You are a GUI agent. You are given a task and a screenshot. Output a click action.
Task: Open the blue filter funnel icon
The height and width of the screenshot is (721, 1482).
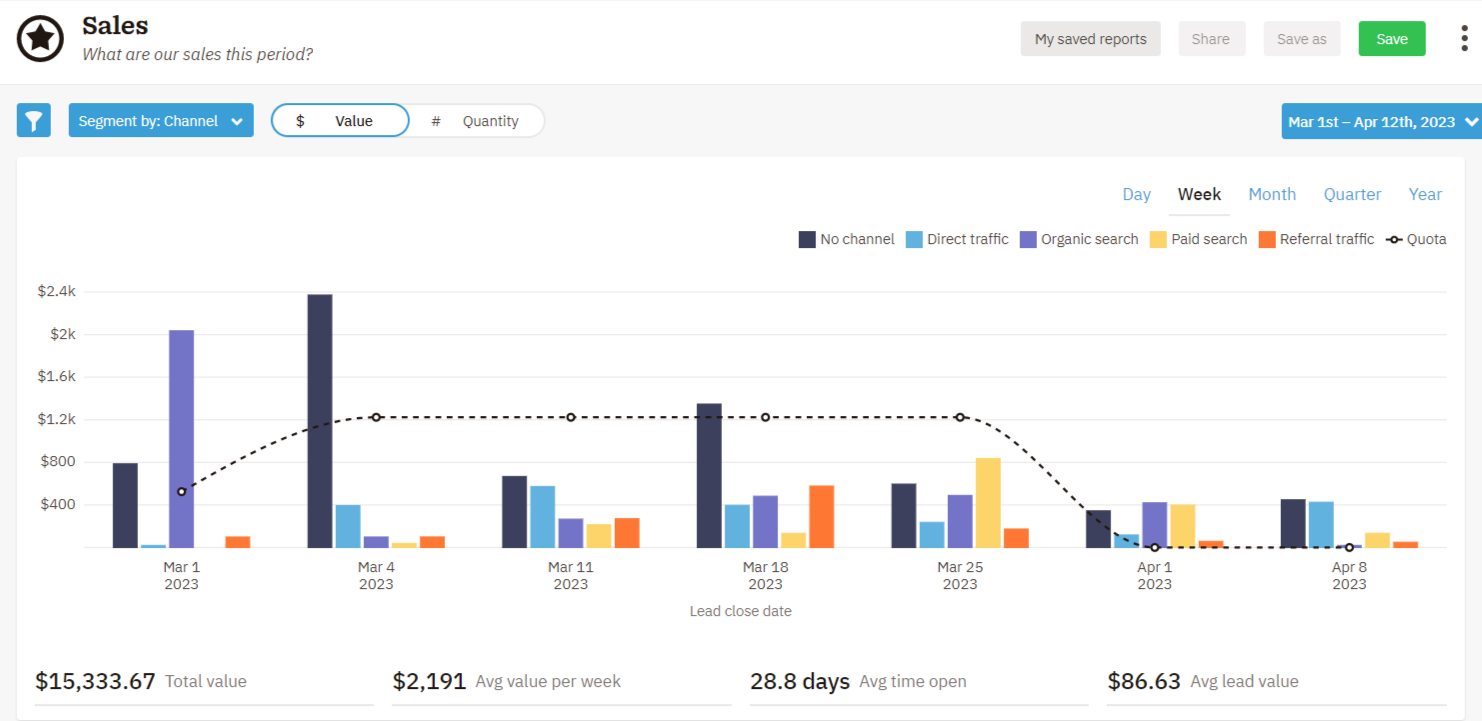tap(33, 120)
